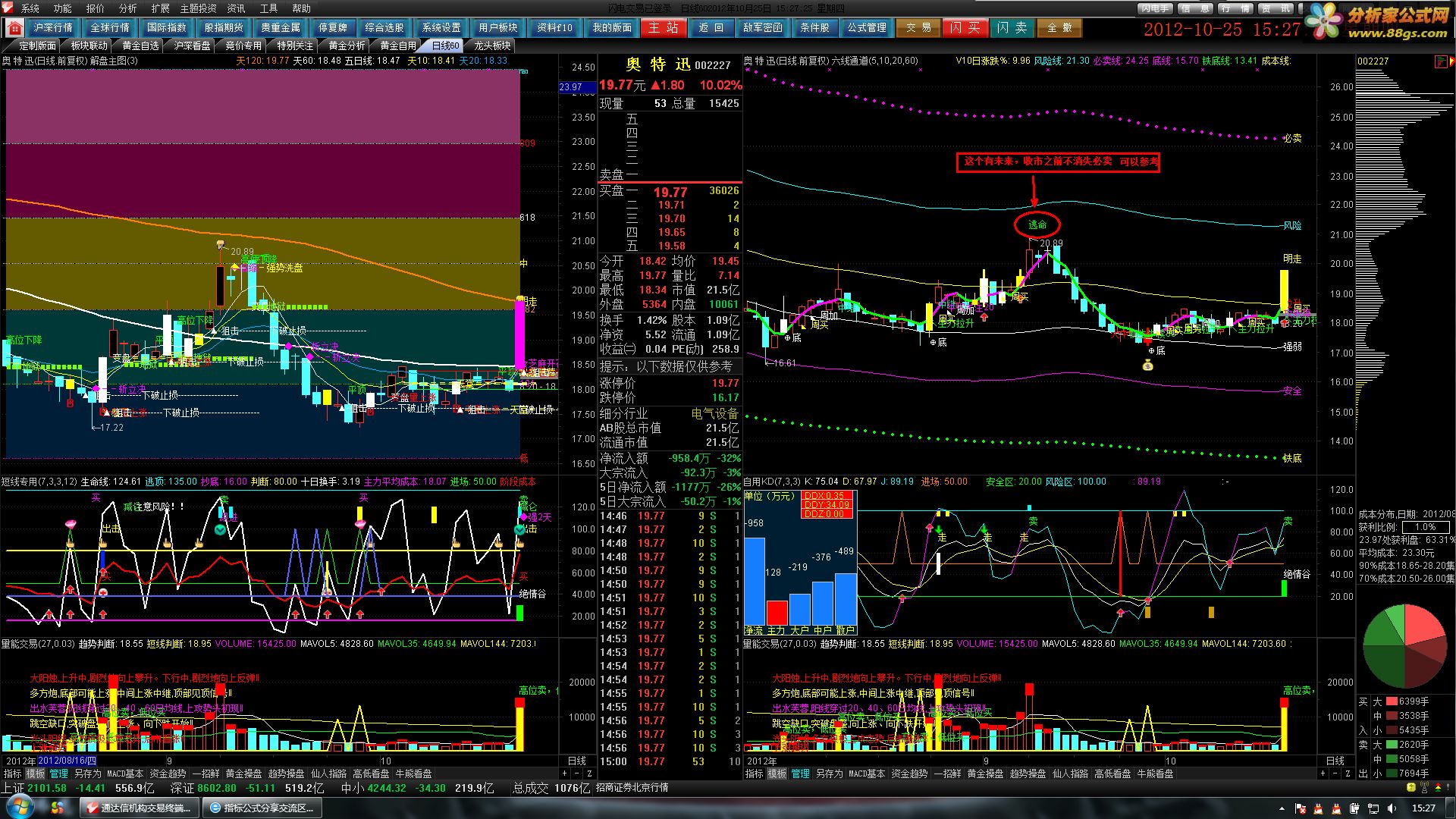Click the 行情 button at top right
Screen dimensions: 1456x819
[x=1235, y=8]
